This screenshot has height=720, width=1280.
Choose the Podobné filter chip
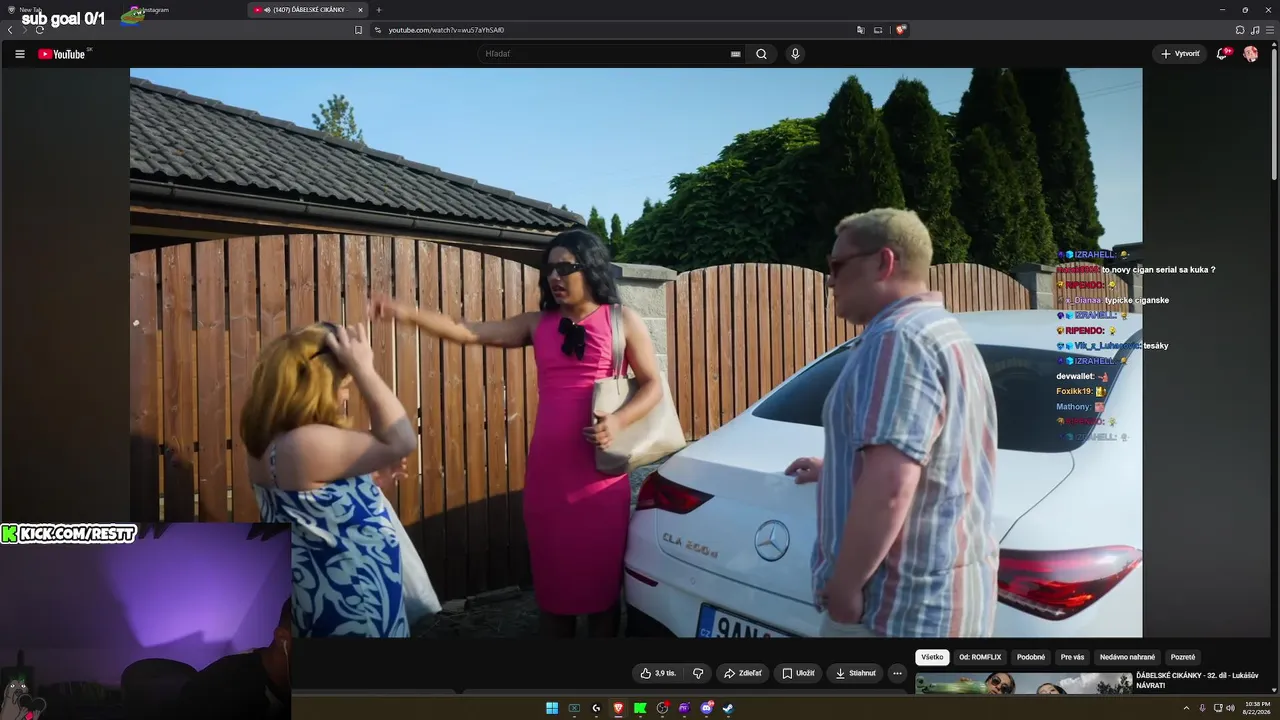click(x=1031, y=657)
